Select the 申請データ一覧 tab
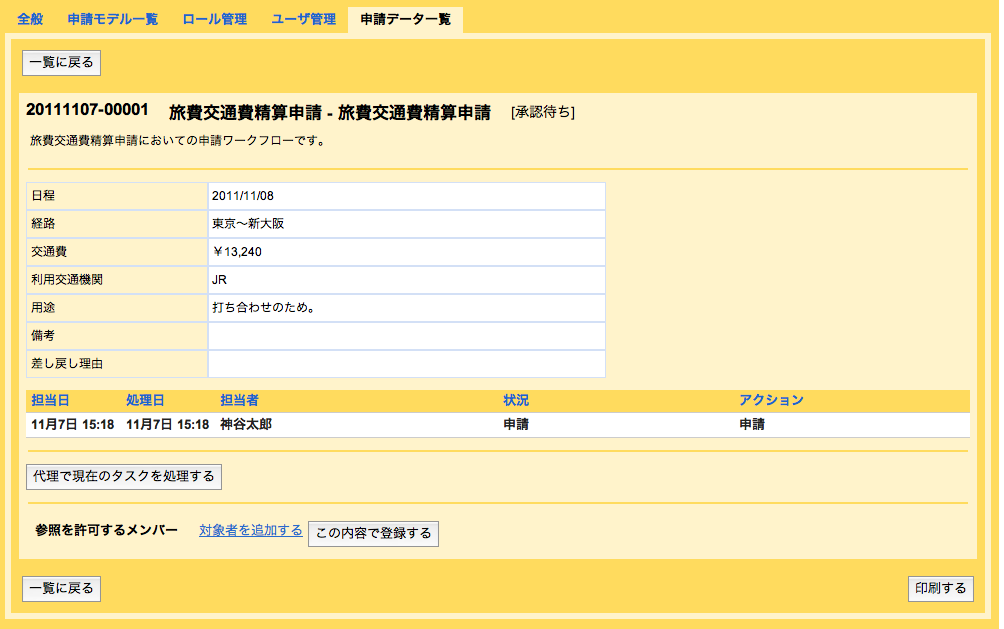Viewport: 1004px width, 629px height. (x=405, y=17)
